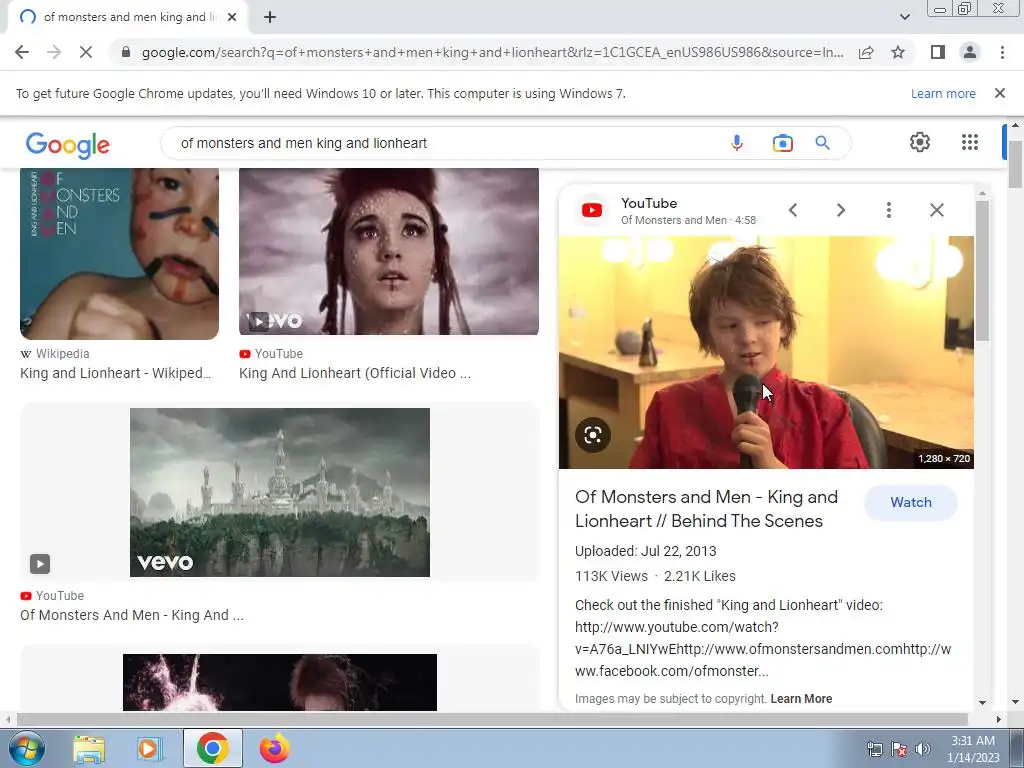Start voice search with the microphone

[x=737, y=143]
